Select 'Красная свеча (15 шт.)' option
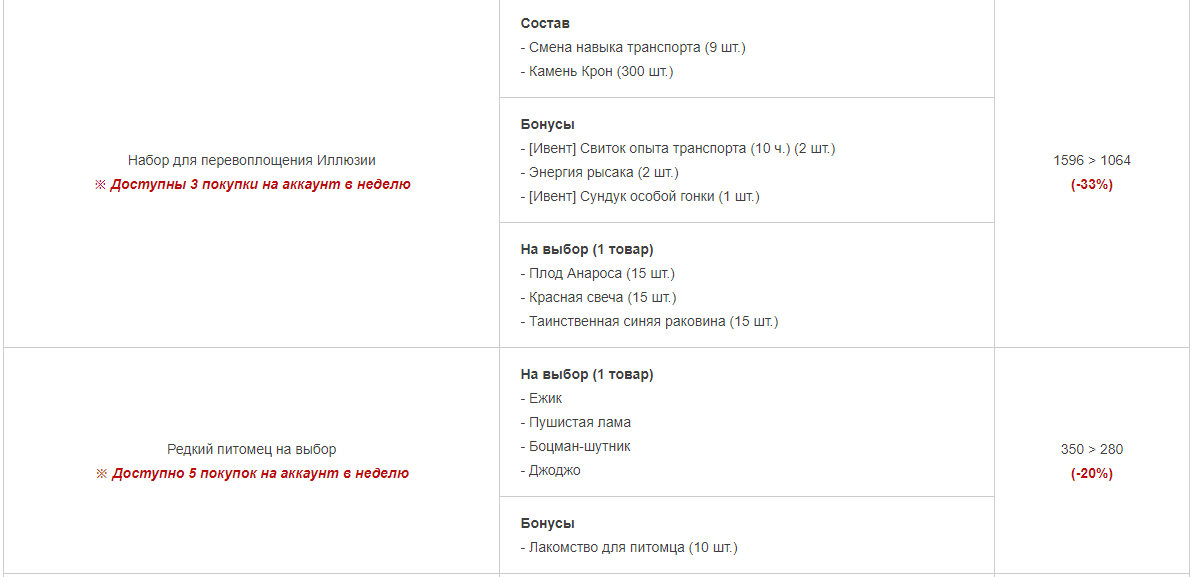The height and width of the screenshot is (577, 1193). click(599, 297)
